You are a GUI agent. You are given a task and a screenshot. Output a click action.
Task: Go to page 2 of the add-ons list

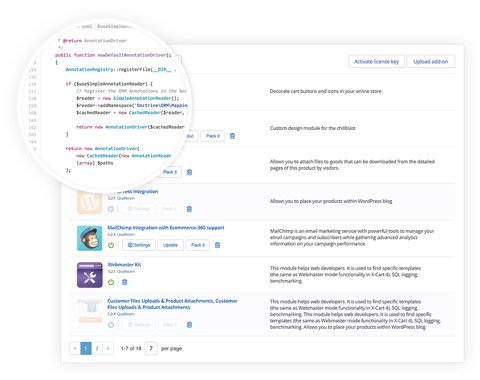tap(97, 348)
